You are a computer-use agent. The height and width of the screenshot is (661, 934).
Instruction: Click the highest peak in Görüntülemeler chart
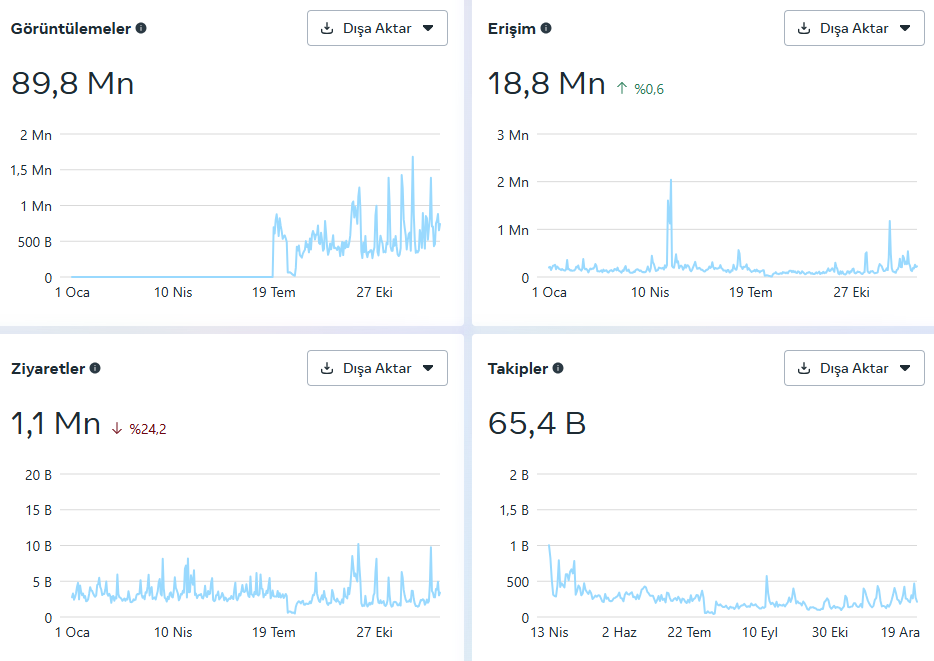point(413,158)
